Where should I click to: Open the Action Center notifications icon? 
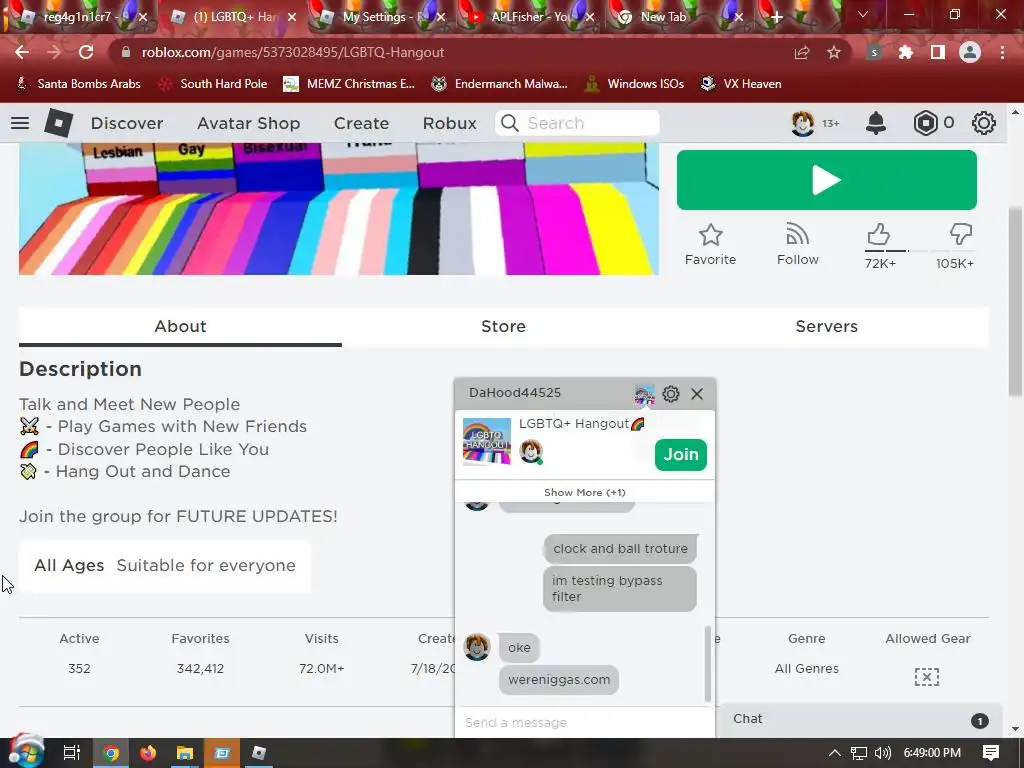(991, 753)
